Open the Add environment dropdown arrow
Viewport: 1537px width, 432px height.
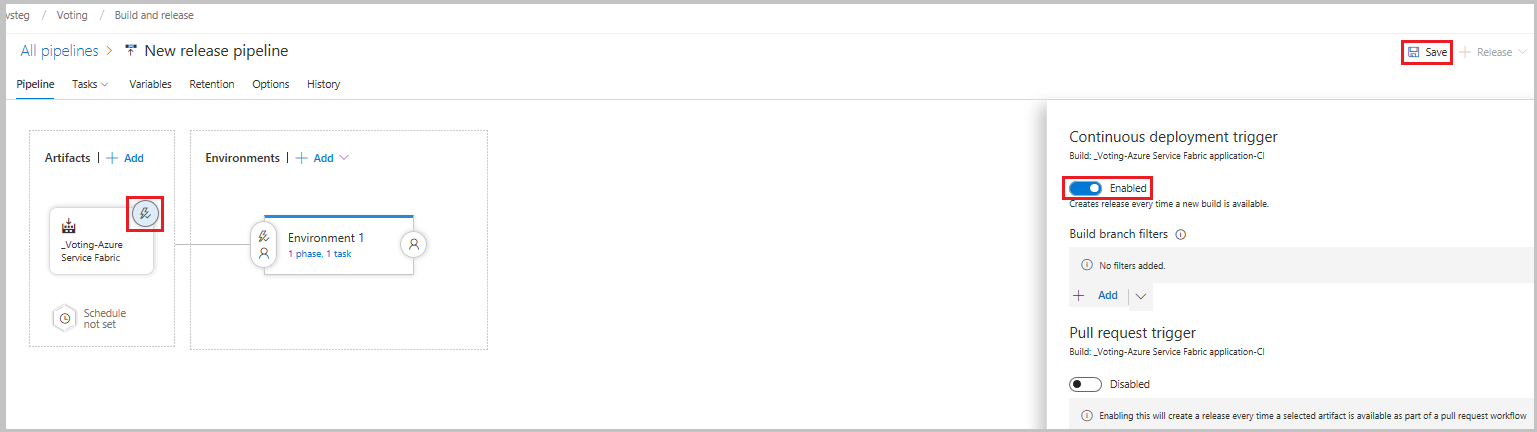[x=345, y=158]
